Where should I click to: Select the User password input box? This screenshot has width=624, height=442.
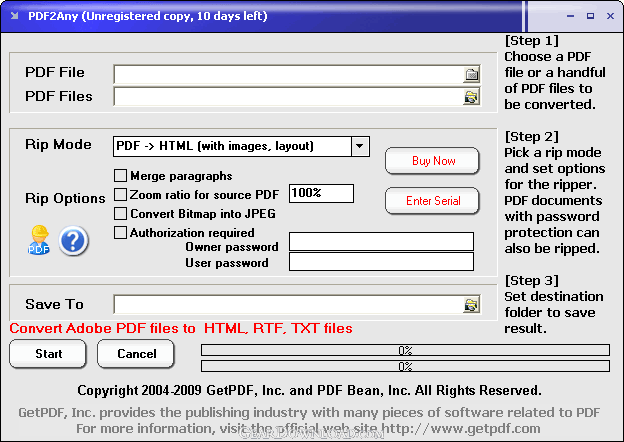[x=381, y=262]
